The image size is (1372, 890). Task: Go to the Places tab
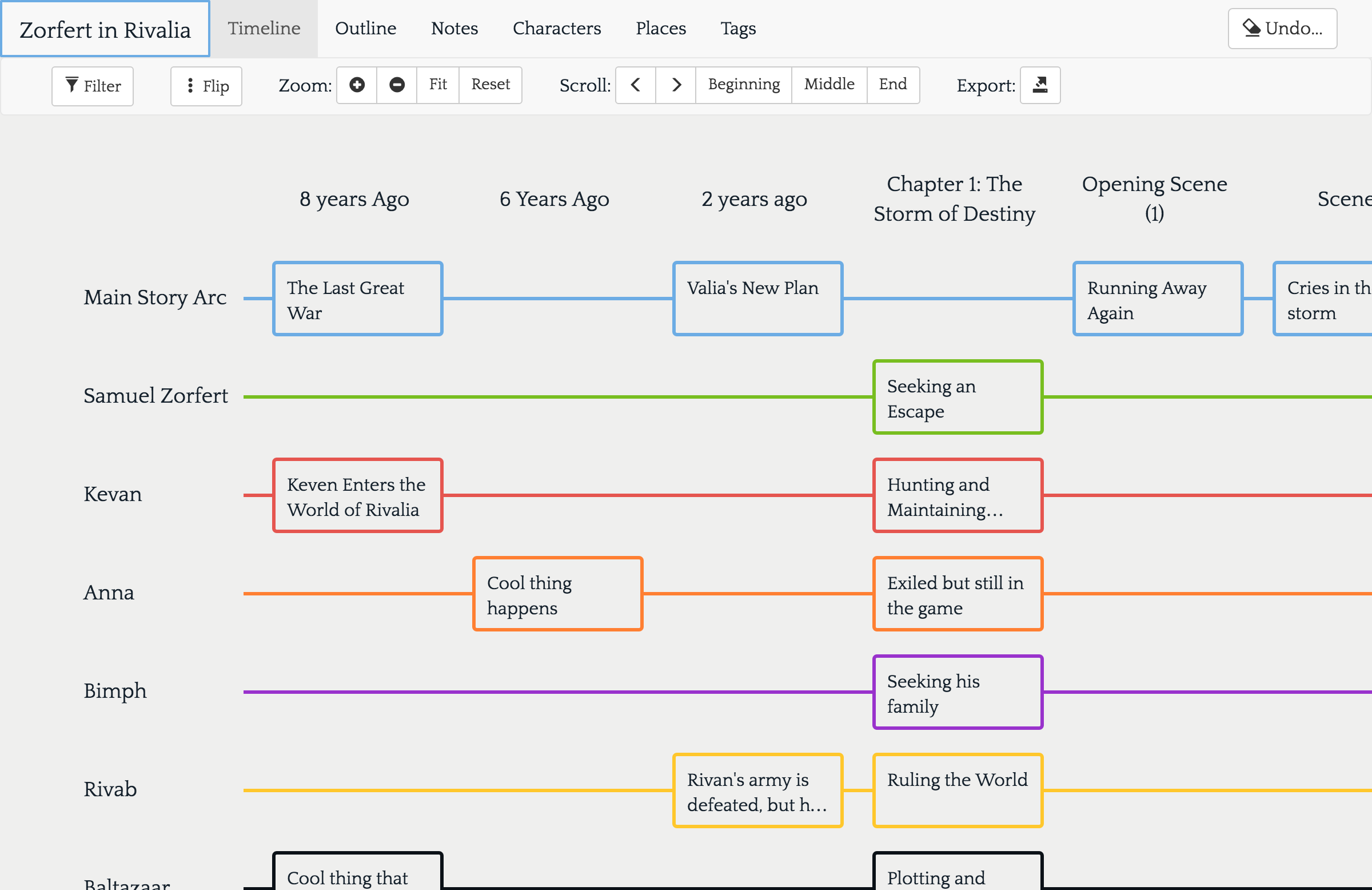pos(661,28)
